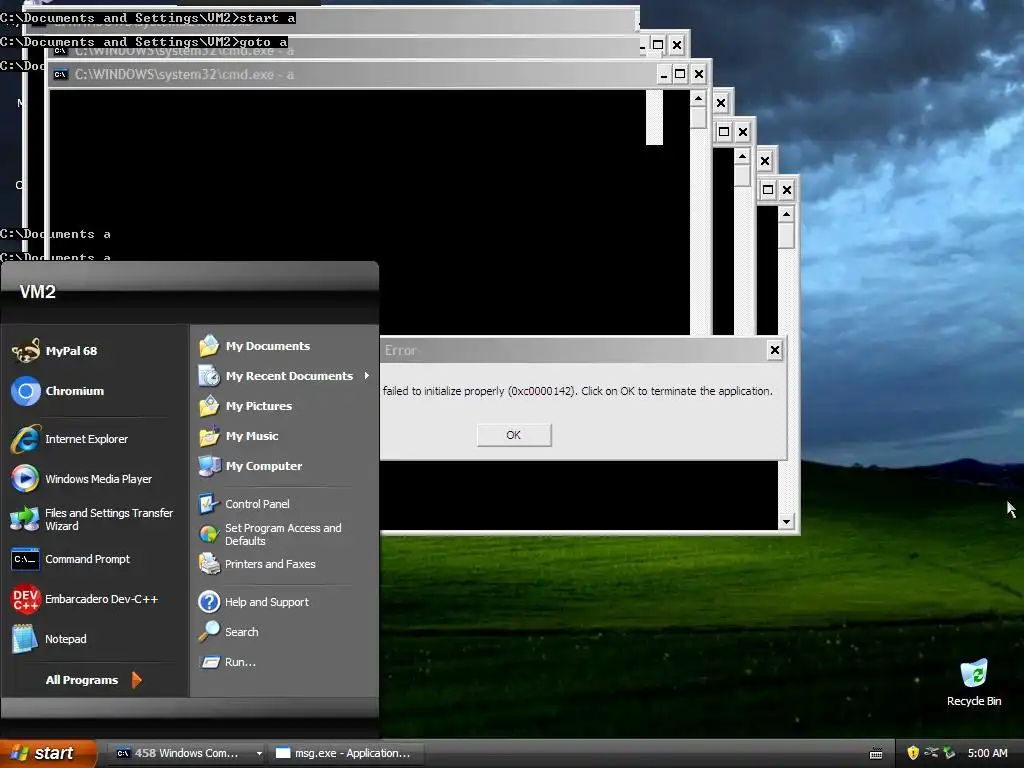Screen dimensions: 1024x768
Task: Open Command Prompt icon in Start menu
Action: point(26,559)
